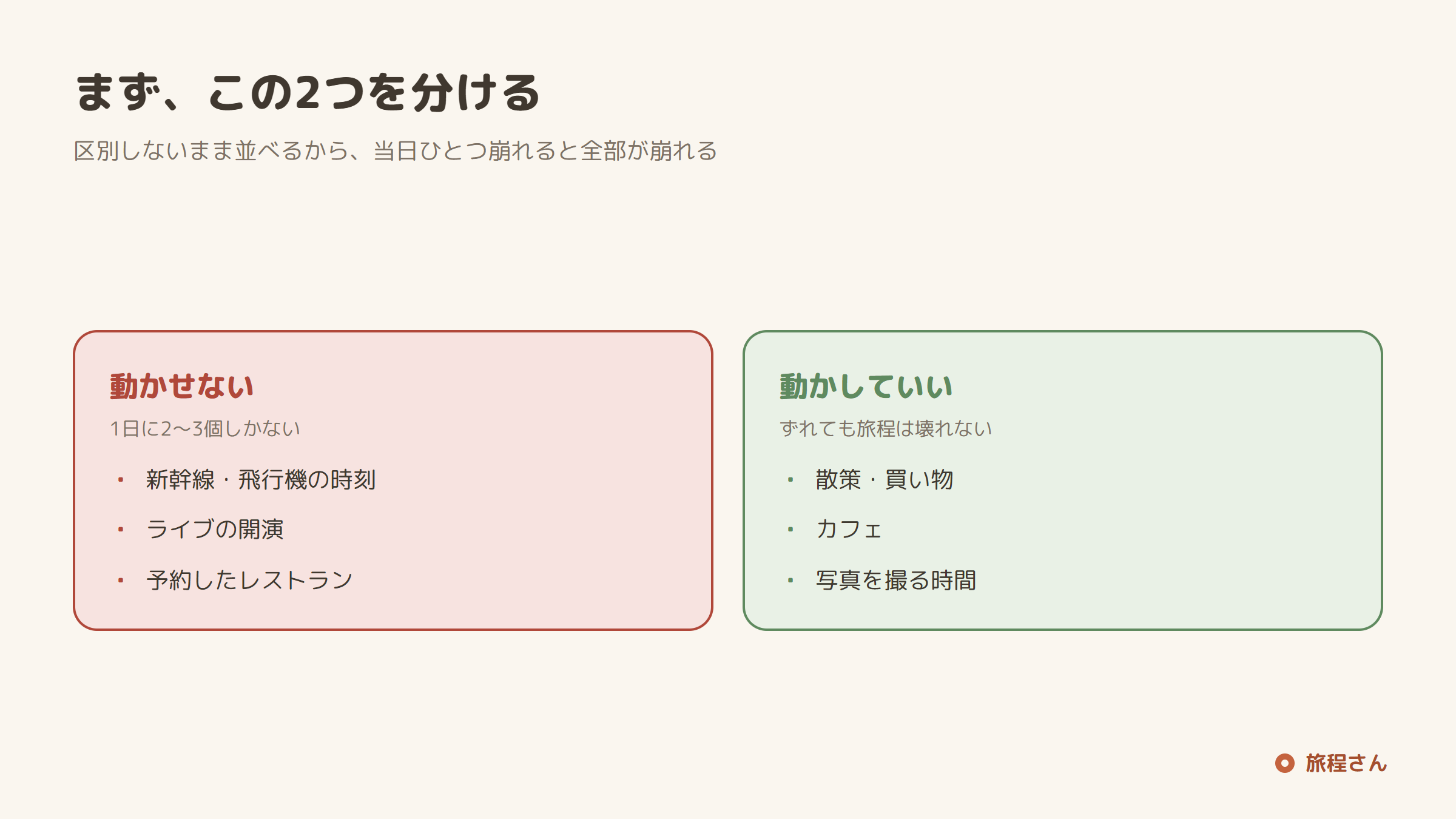The height and width of the screenshot is (819, 1456).
Task: Click the green bullet beside カフェ
Action: (790, 530)
